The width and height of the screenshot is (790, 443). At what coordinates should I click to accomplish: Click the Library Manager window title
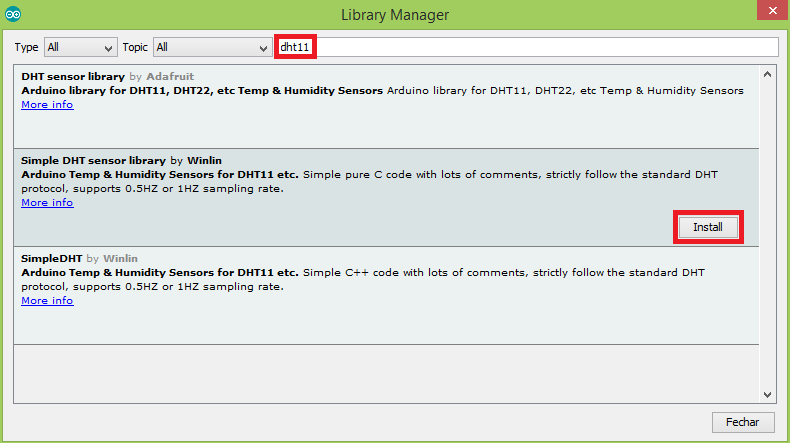click(x=395, y=15)
